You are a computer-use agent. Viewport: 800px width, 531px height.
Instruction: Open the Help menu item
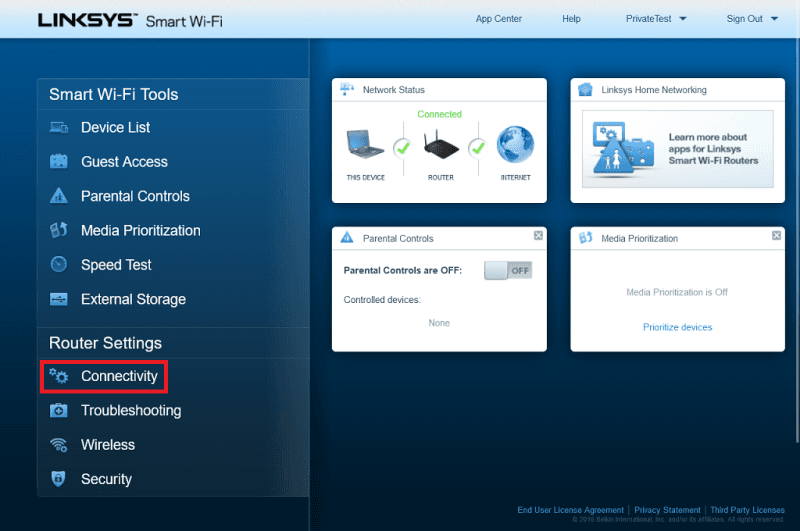[x=571, y=19]
